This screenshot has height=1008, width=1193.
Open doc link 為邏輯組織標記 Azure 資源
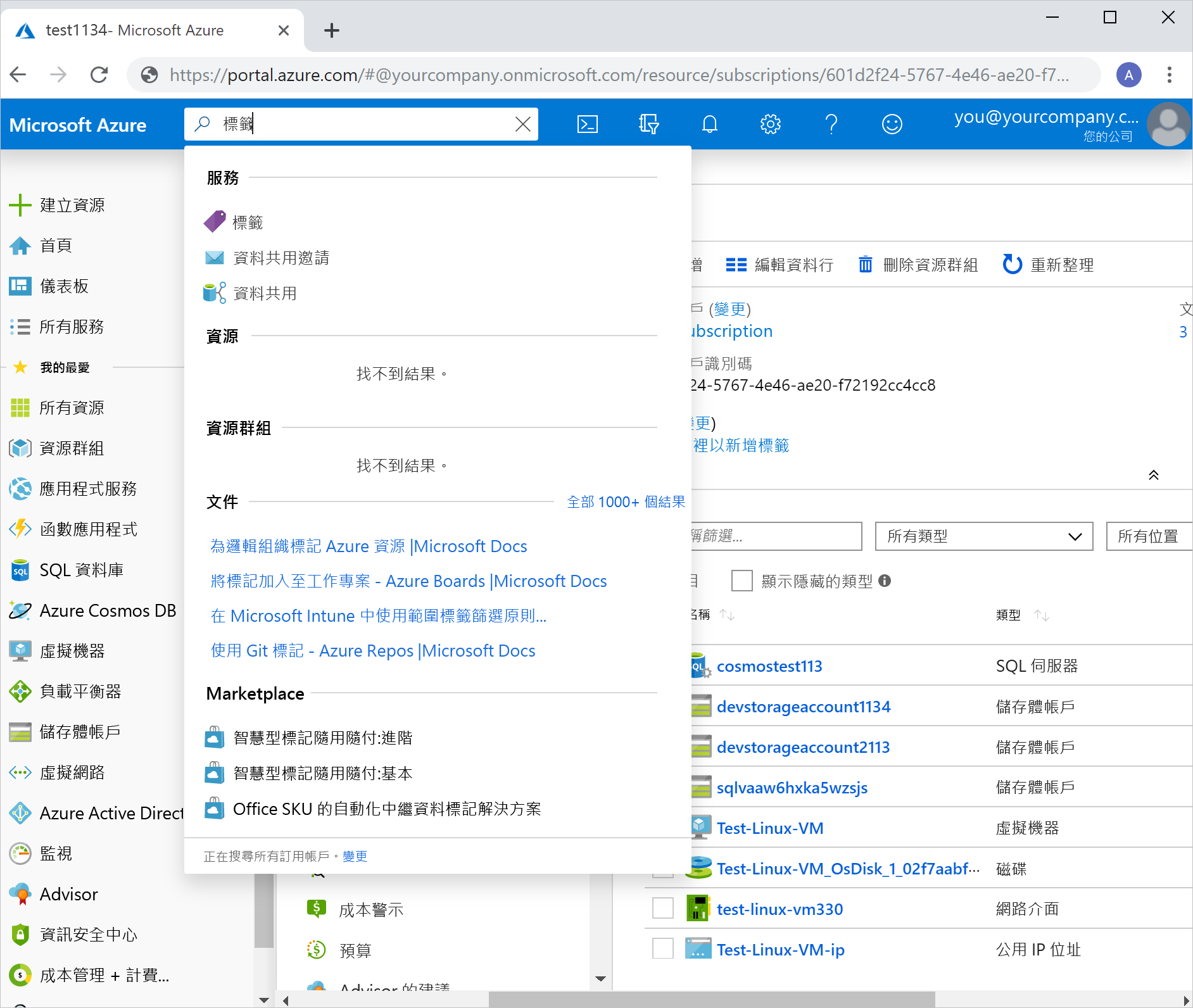(x=369, y=546)
